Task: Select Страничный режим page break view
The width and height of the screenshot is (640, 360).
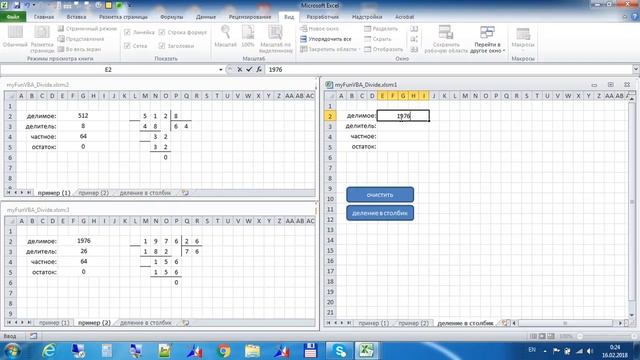Action: coord(87,29)
